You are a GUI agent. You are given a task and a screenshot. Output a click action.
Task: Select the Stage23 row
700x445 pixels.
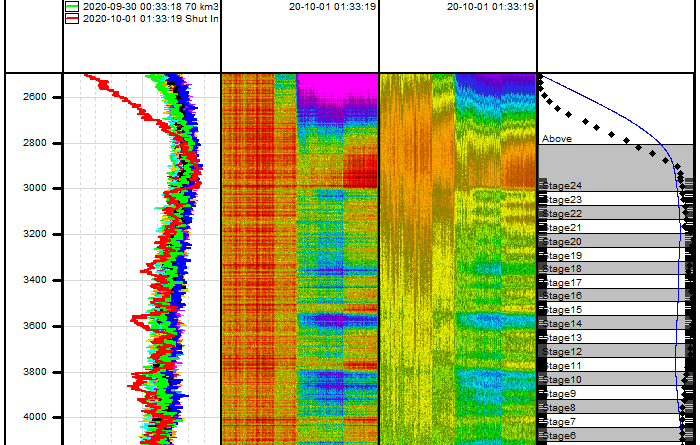click(x=616, y=199)
